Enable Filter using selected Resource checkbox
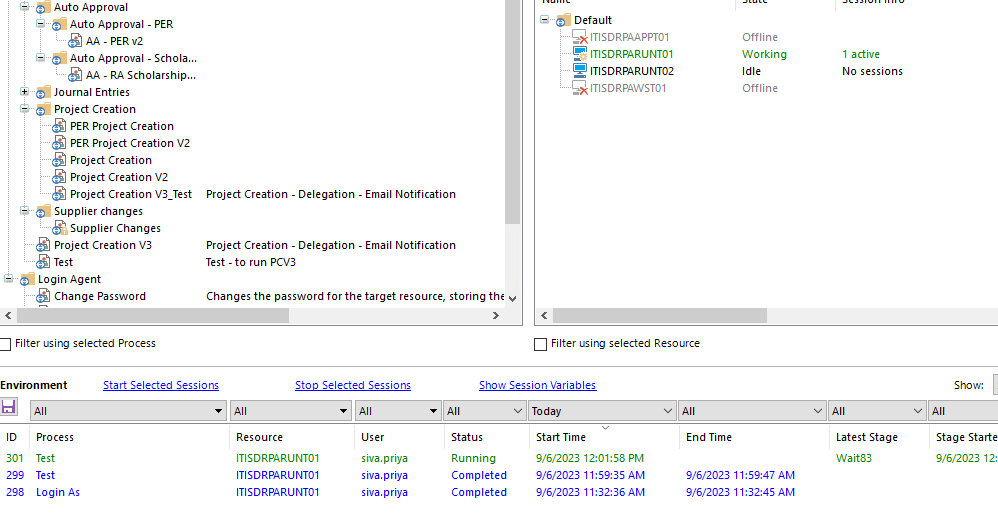This screenshot has width=998, height=524. pyautogui.click(x=541, y=344)
